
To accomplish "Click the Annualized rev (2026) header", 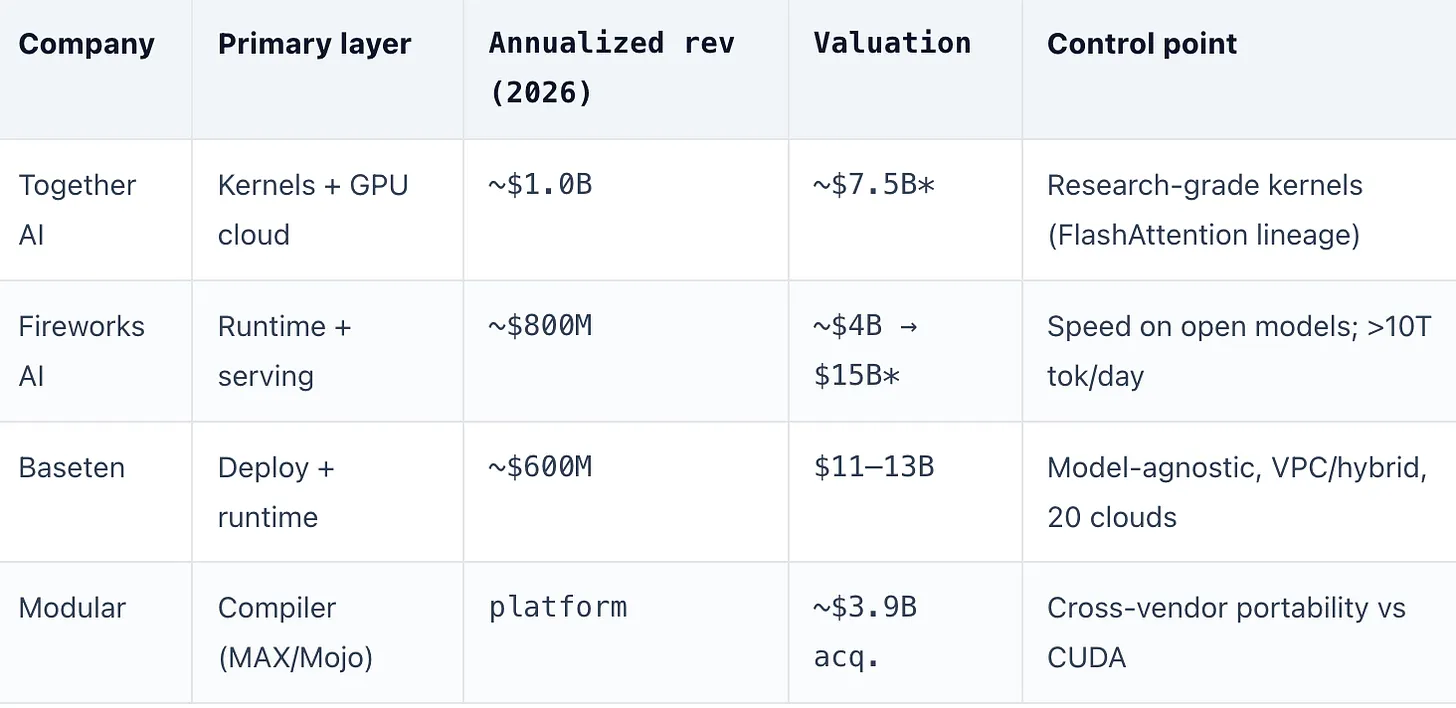I will [x=611, y=68].
